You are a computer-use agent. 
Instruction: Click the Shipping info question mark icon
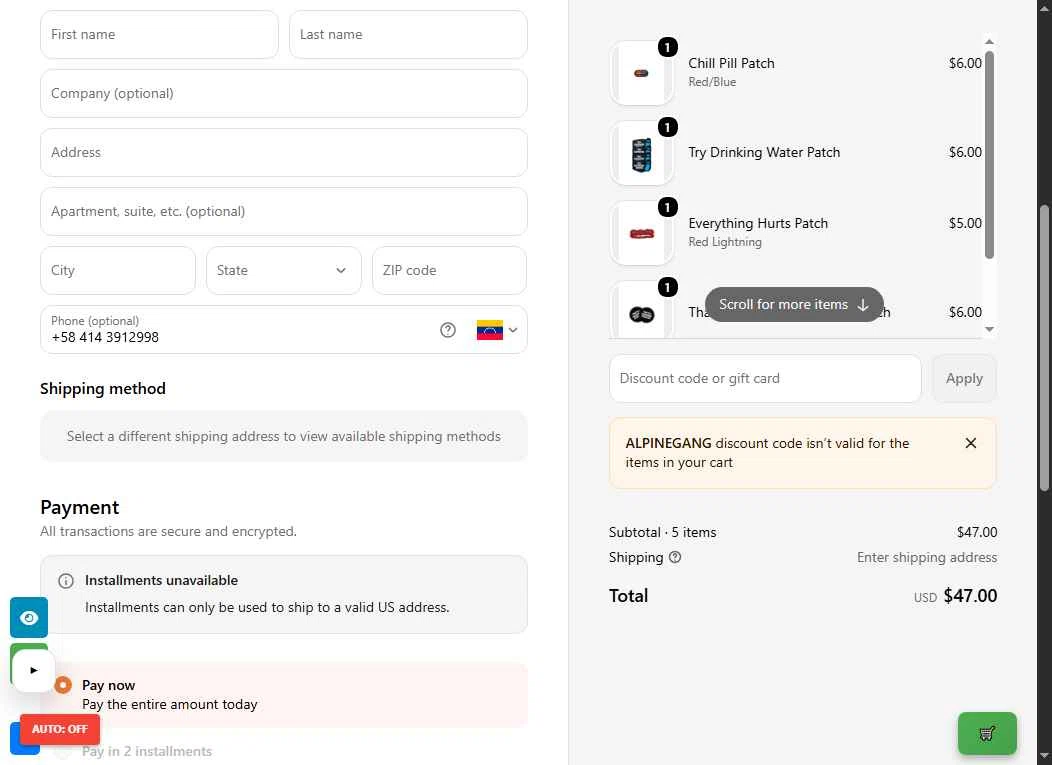click(675, 557)
